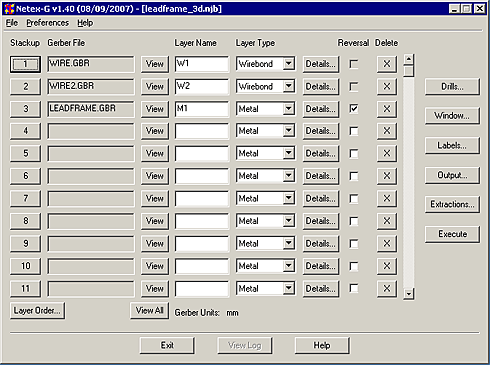Click the View All button
490x365 pixels.
(150, 311)
